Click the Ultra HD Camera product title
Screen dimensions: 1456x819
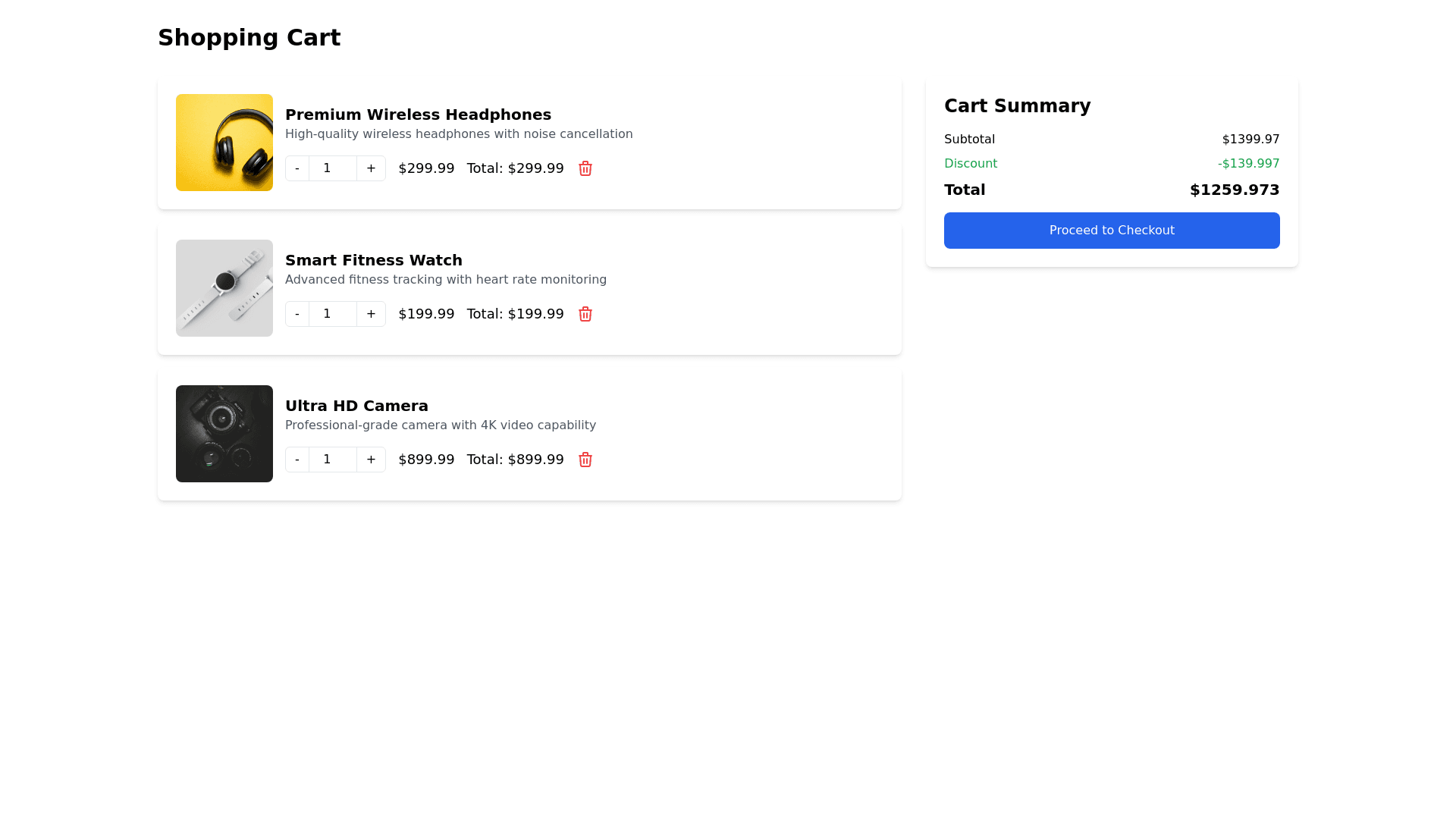pyautogui.click(x=356, y=406)
